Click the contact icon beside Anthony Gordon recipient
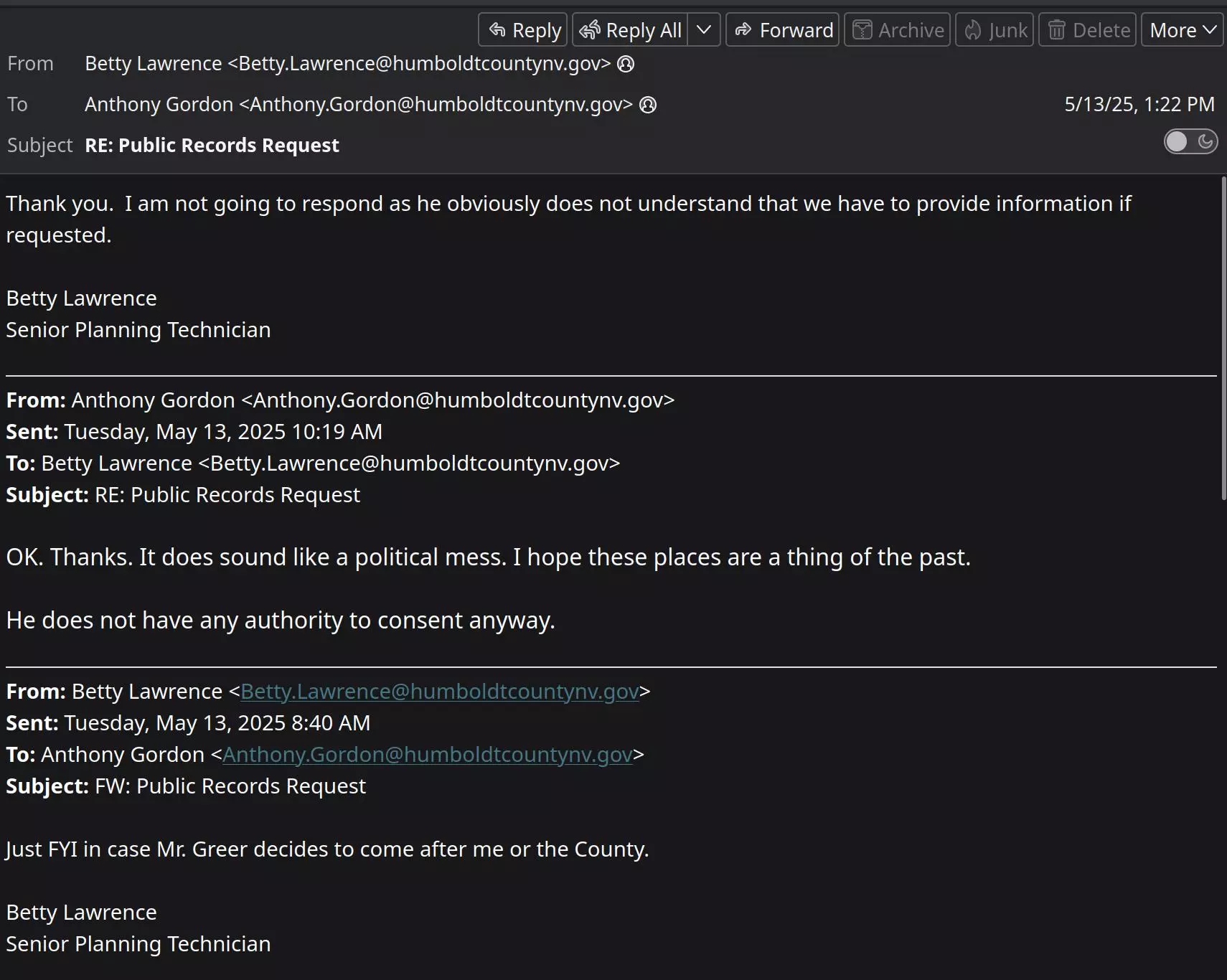The image size is (1227, 980). (648, 105)
